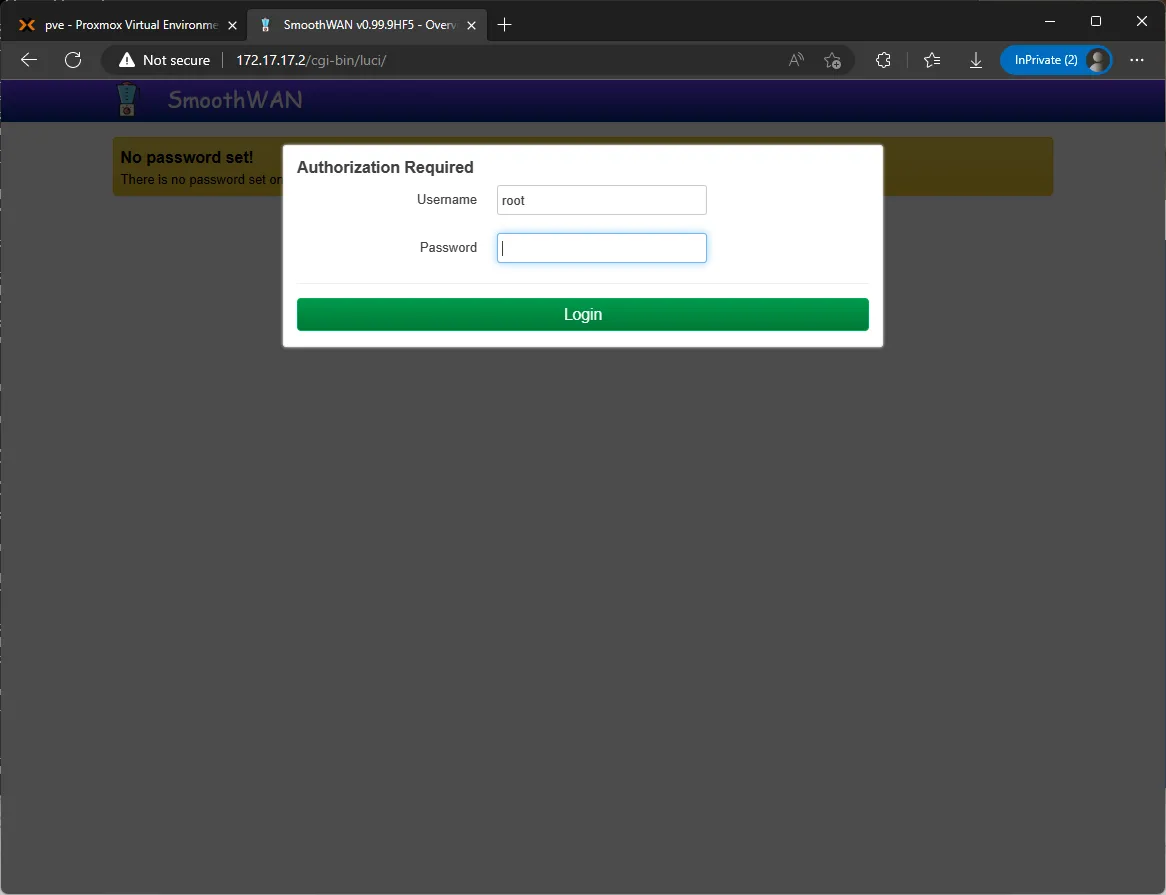Viewport: 1166px width, 895px height.
Task: Click the green Login button
Action: [x=582, y=314]
